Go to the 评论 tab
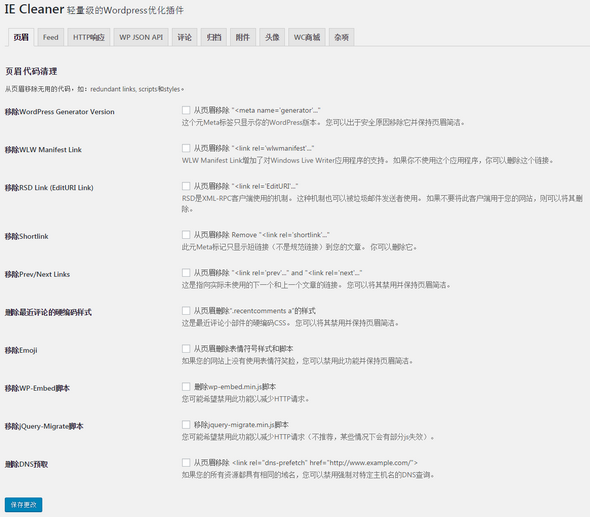Viewport: 590px width, 517px height. [x=184, y=37]
